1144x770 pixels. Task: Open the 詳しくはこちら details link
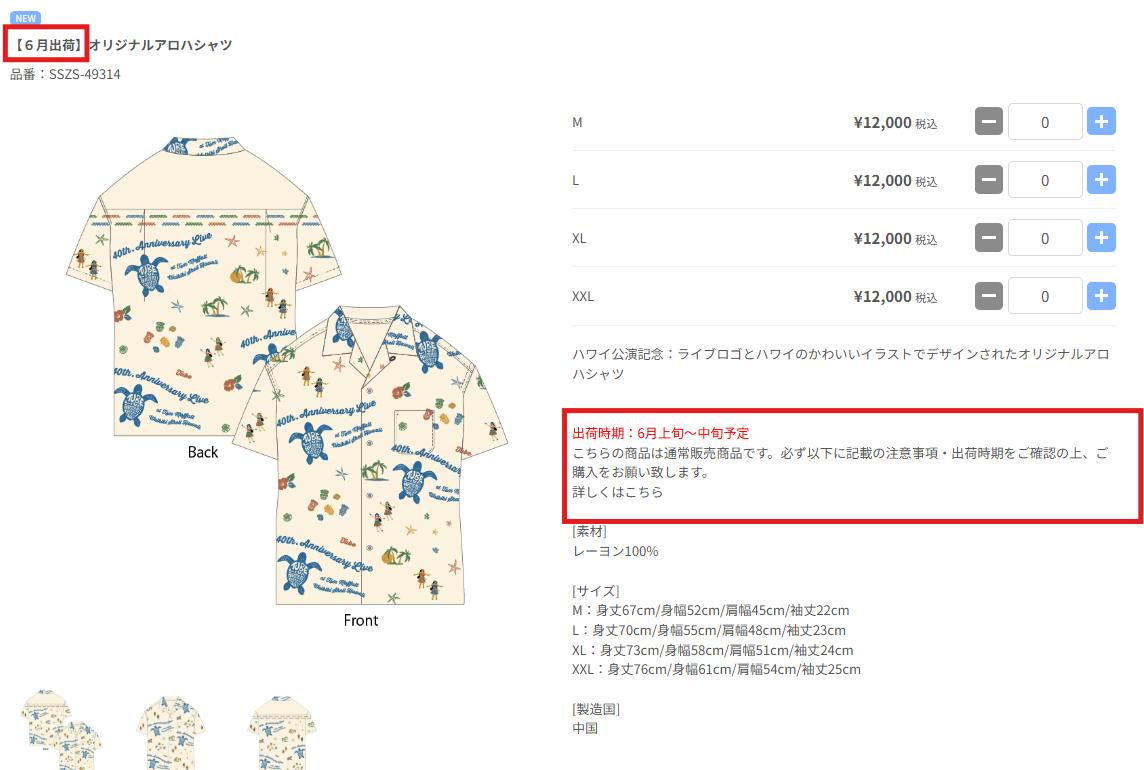[x=617, y=492]
